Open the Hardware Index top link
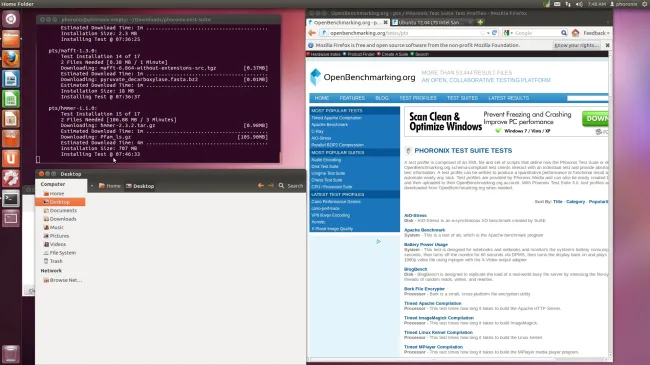 [x=323, y=54]
